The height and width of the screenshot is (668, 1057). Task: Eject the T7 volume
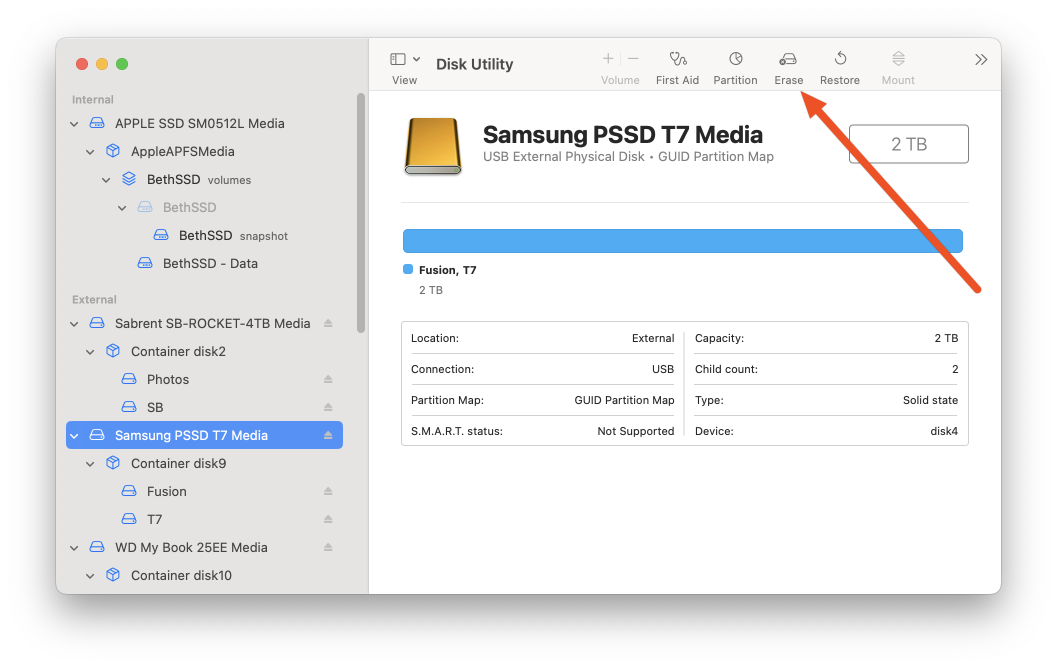pyautogui.click(x=328, y=519)
